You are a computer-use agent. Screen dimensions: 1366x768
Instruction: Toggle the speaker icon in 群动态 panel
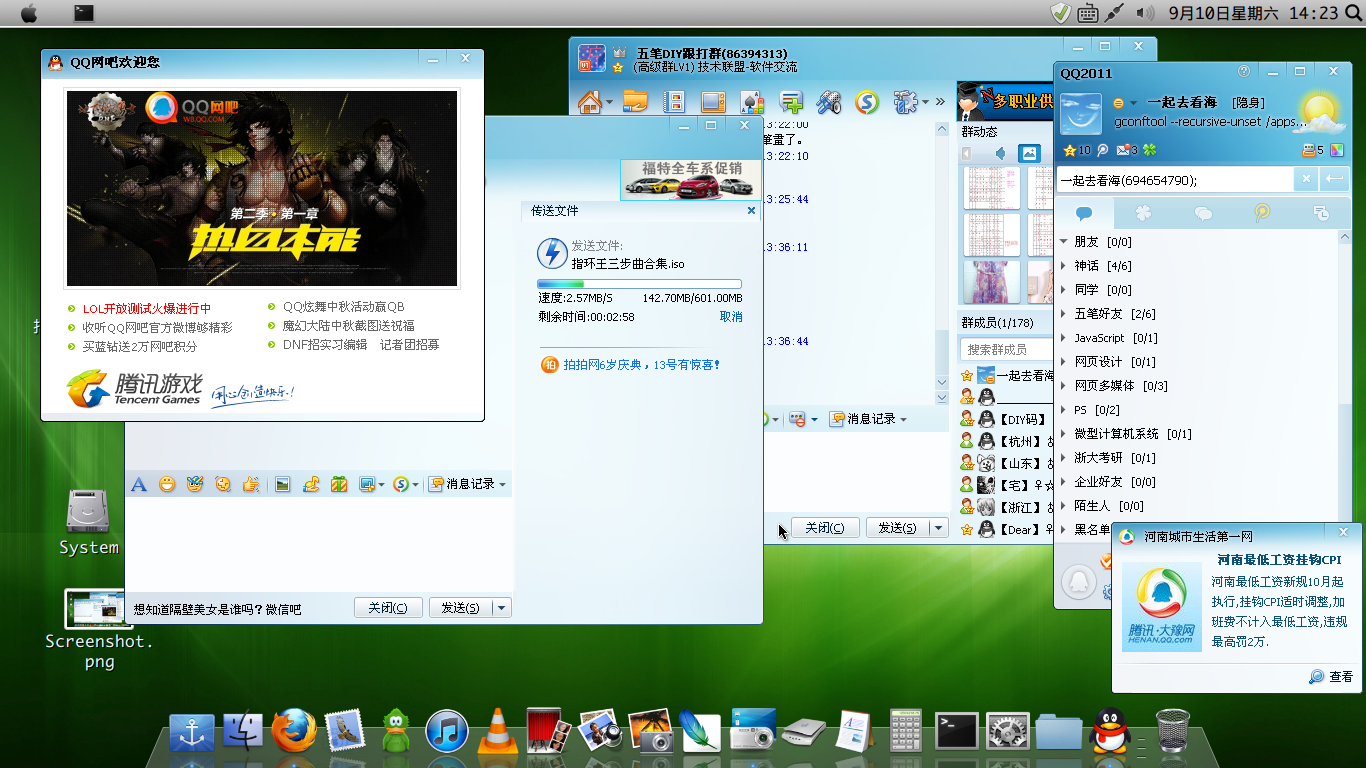point(1000,153)
